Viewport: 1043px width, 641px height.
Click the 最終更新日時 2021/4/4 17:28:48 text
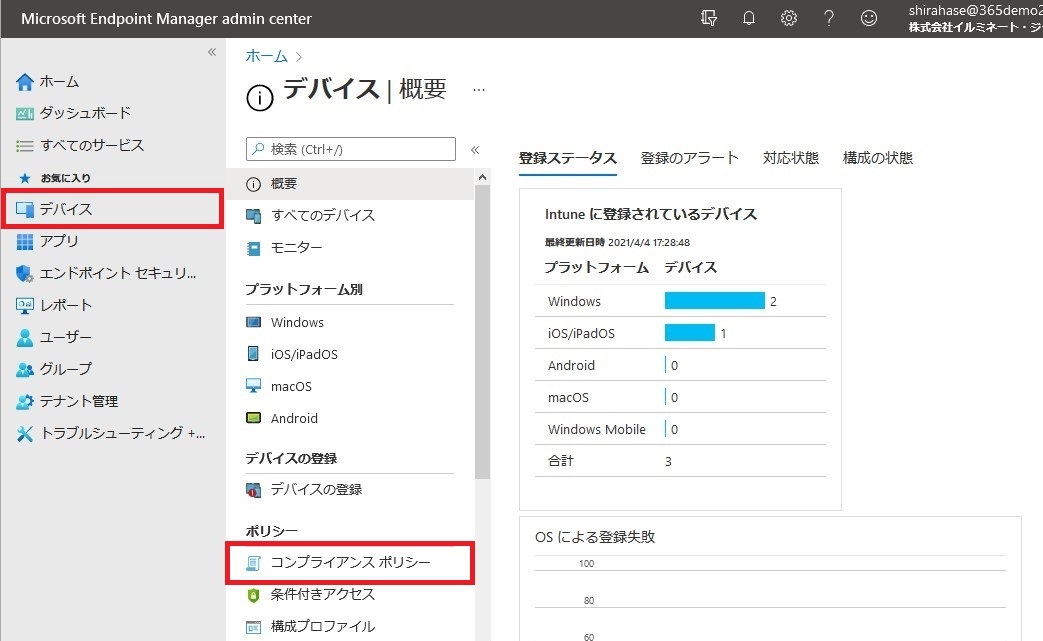[x=617, y=243]
